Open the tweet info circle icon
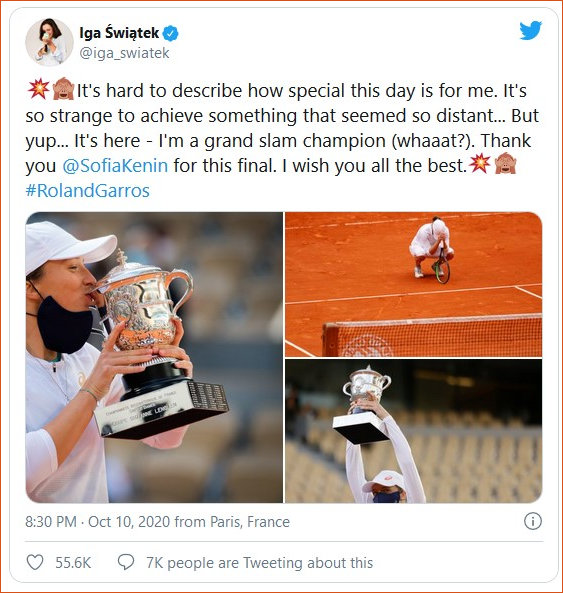This screenshot has height=593, width=563. click(533, 522)
